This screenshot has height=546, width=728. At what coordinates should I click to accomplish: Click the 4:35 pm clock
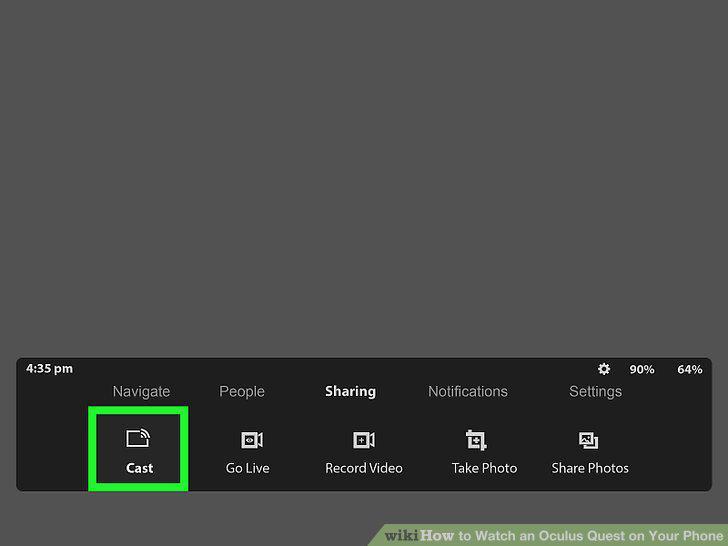click(x=50, y=369)
